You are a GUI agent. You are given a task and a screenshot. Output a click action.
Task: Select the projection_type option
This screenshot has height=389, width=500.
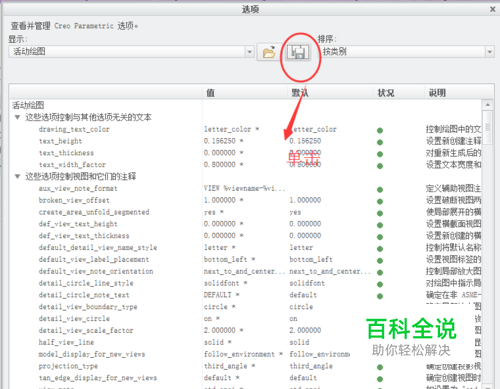click(68, 366)
